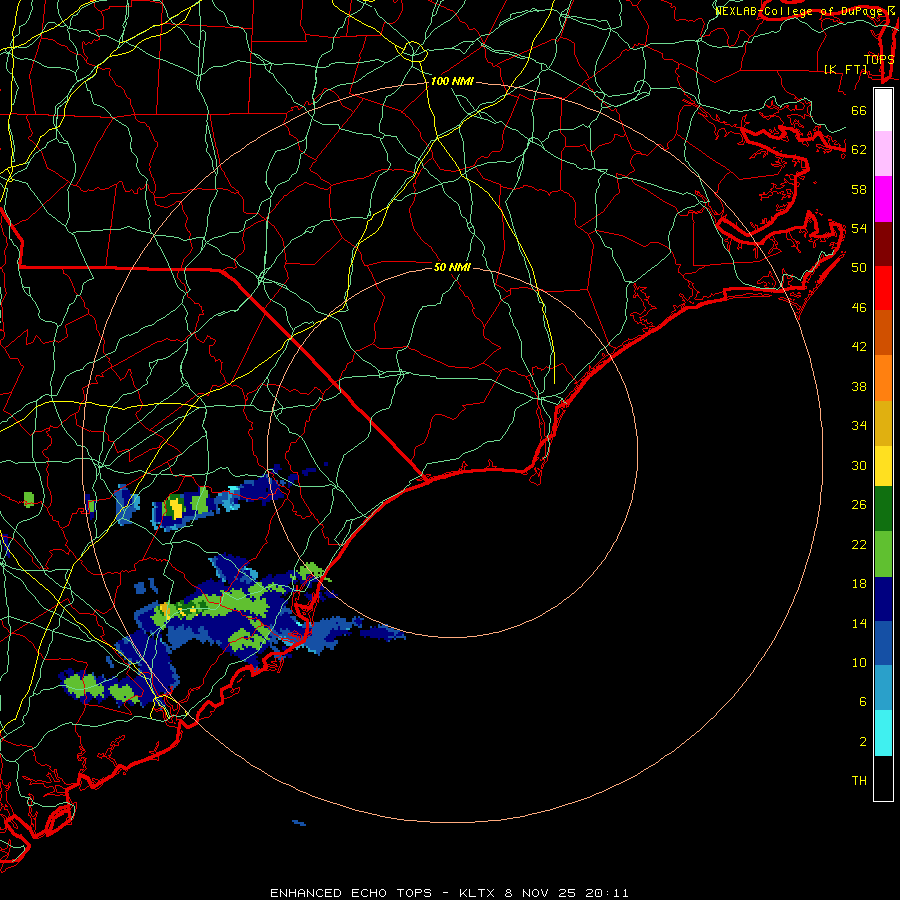Click the gold 38 kft legend swatch
This screenshot has height=900, width=900.
[883, 422]
